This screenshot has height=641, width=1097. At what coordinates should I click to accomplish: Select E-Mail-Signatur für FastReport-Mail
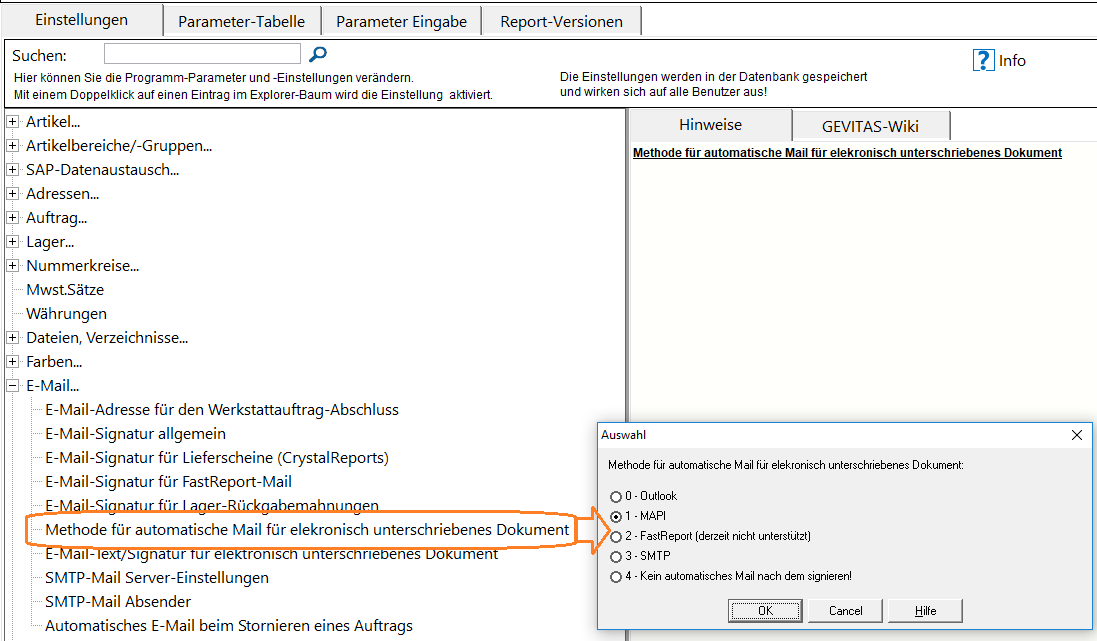[x=168, y=481]
